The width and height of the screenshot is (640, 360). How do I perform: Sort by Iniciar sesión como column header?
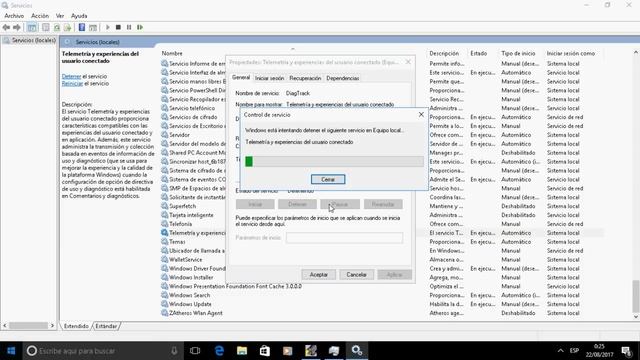[571, 53]
